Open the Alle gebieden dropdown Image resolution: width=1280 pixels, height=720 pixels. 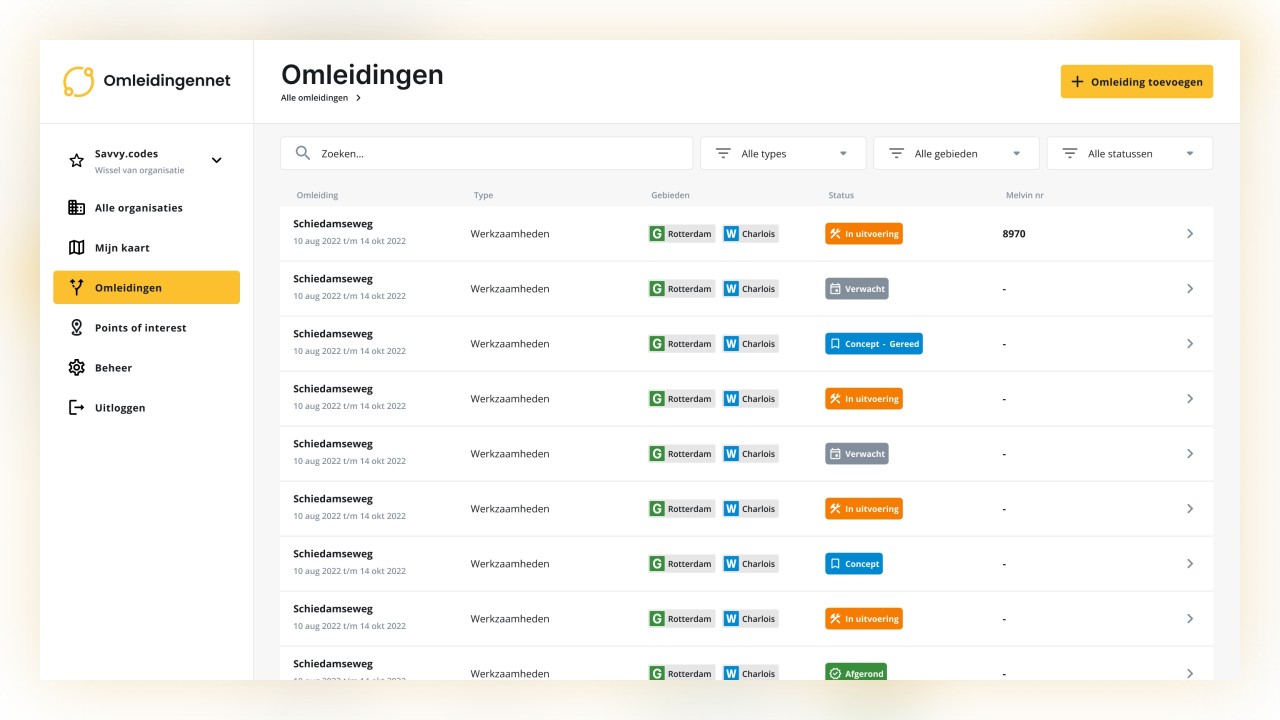click(956, 154)
